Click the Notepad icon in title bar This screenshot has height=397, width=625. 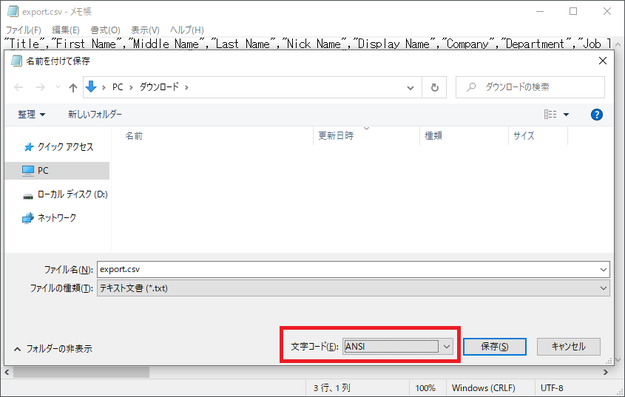[x=13, y=11]
